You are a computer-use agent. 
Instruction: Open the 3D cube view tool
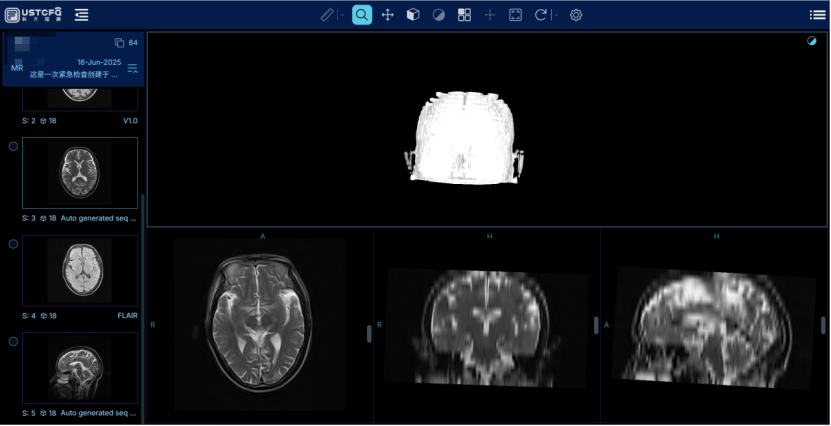click(x=413, y=15)
